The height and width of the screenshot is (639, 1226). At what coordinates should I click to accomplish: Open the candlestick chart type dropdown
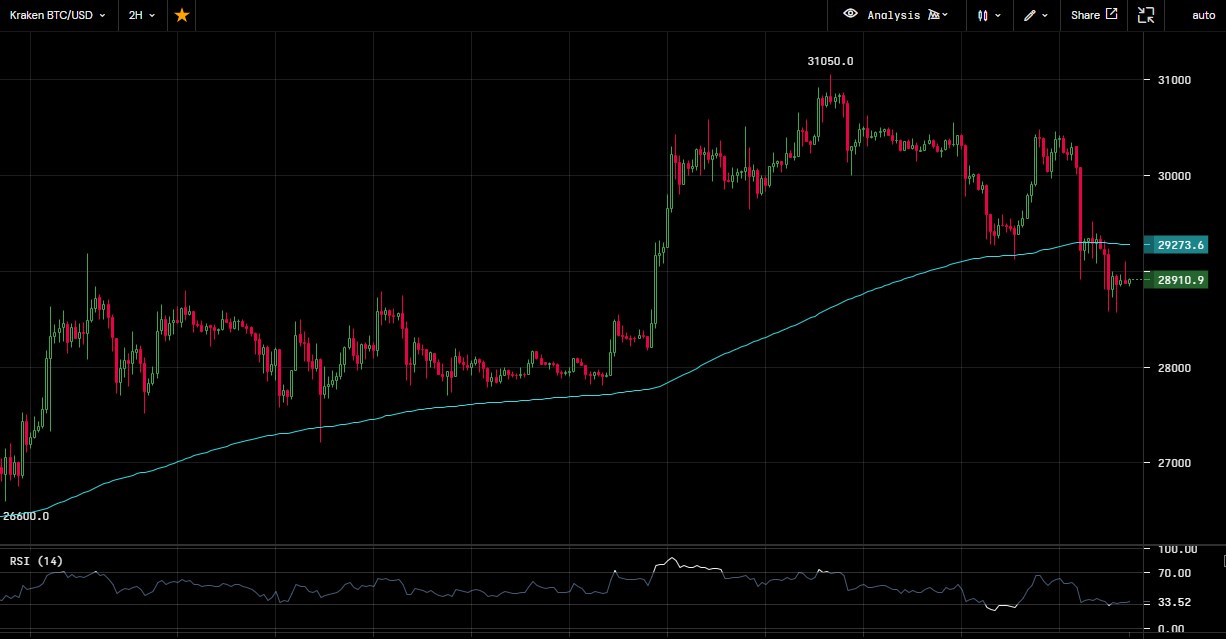[989, 15]
